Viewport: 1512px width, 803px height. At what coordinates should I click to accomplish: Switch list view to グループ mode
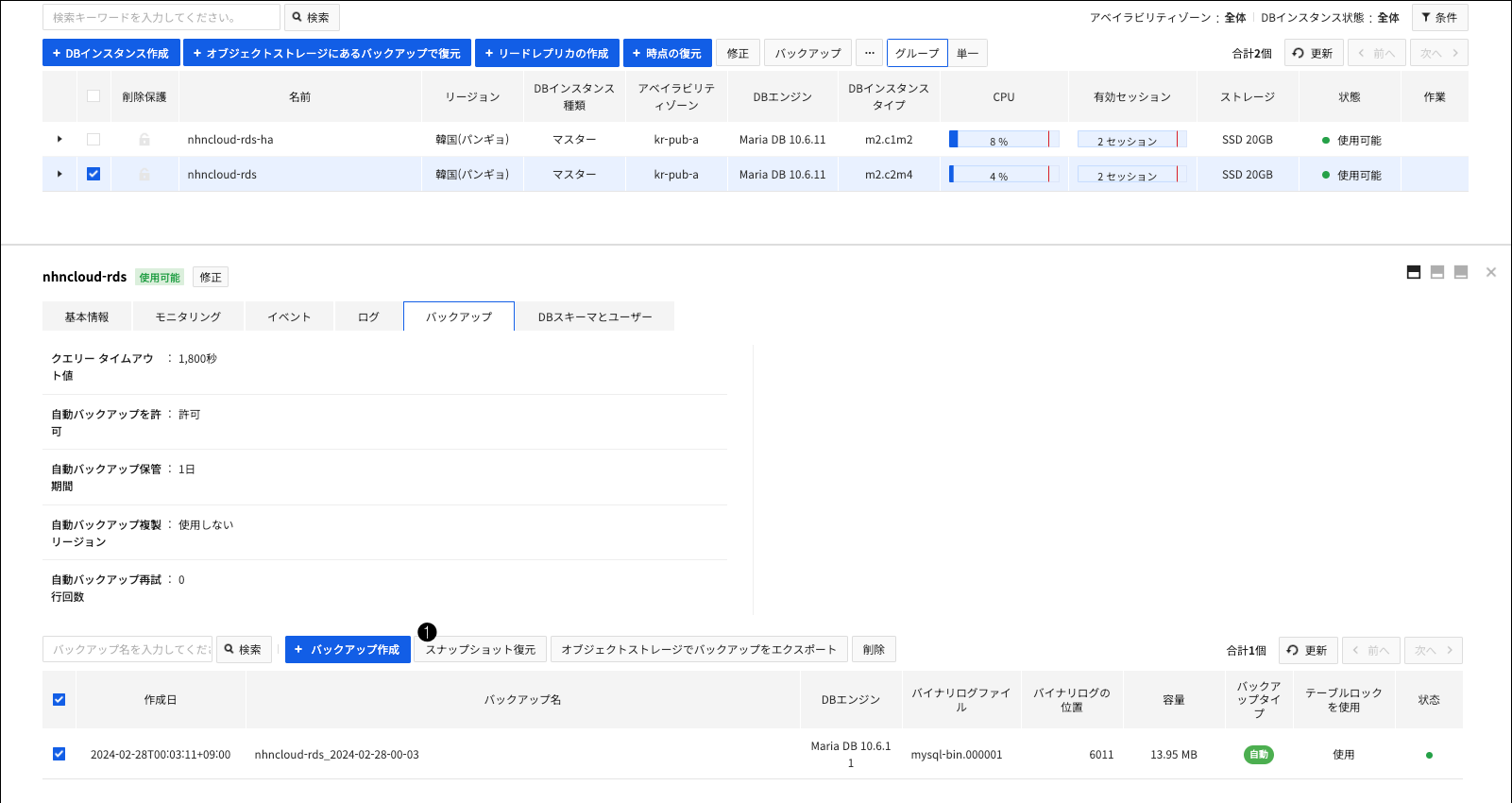coord(917,53)
